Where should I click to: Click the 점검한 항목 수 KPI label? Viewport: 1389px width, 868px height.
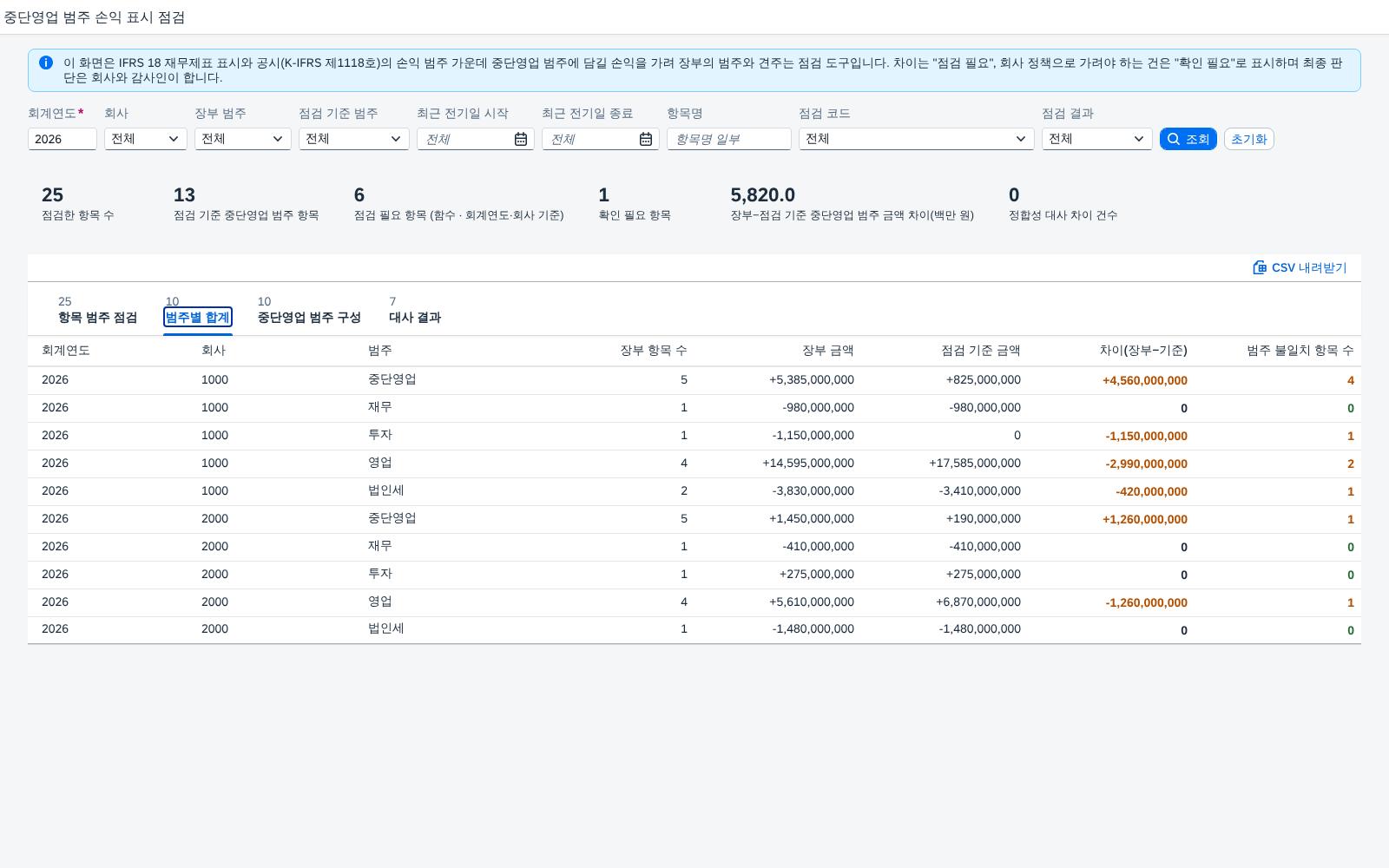(78, 215)
